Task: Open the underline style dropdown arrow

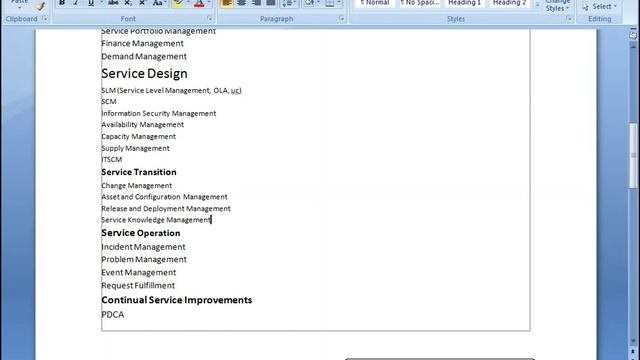Action: pyautogui.click(x=101, y=3)
